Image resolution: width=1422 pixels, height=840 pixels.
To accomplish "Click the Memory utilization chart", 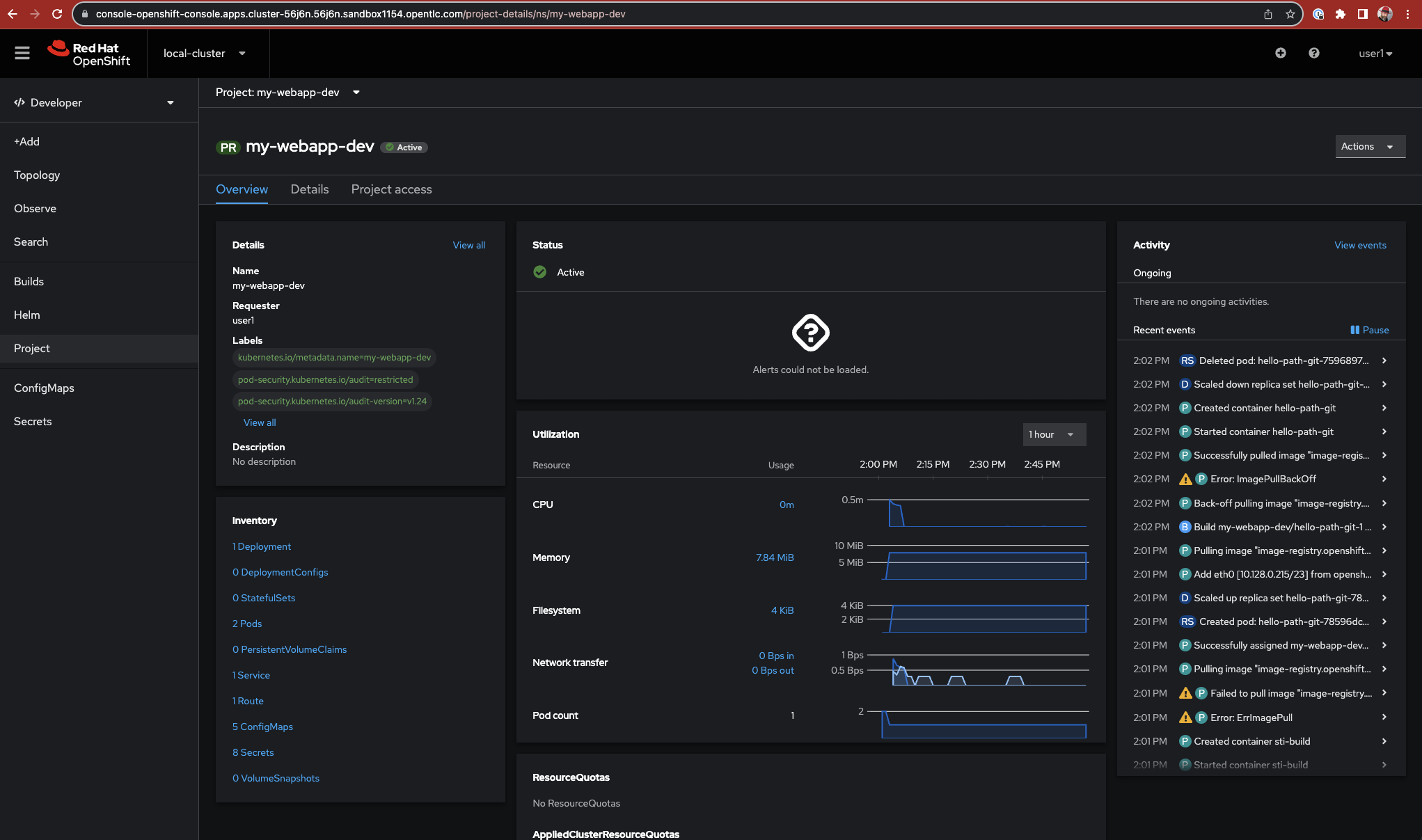I will 986,564.
